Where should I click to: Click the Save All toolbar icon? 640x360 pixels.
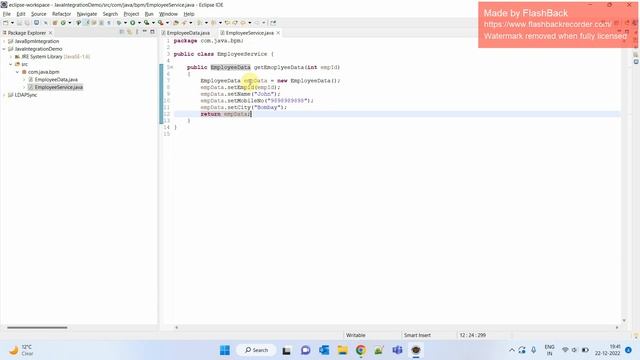tap(27, 23)
